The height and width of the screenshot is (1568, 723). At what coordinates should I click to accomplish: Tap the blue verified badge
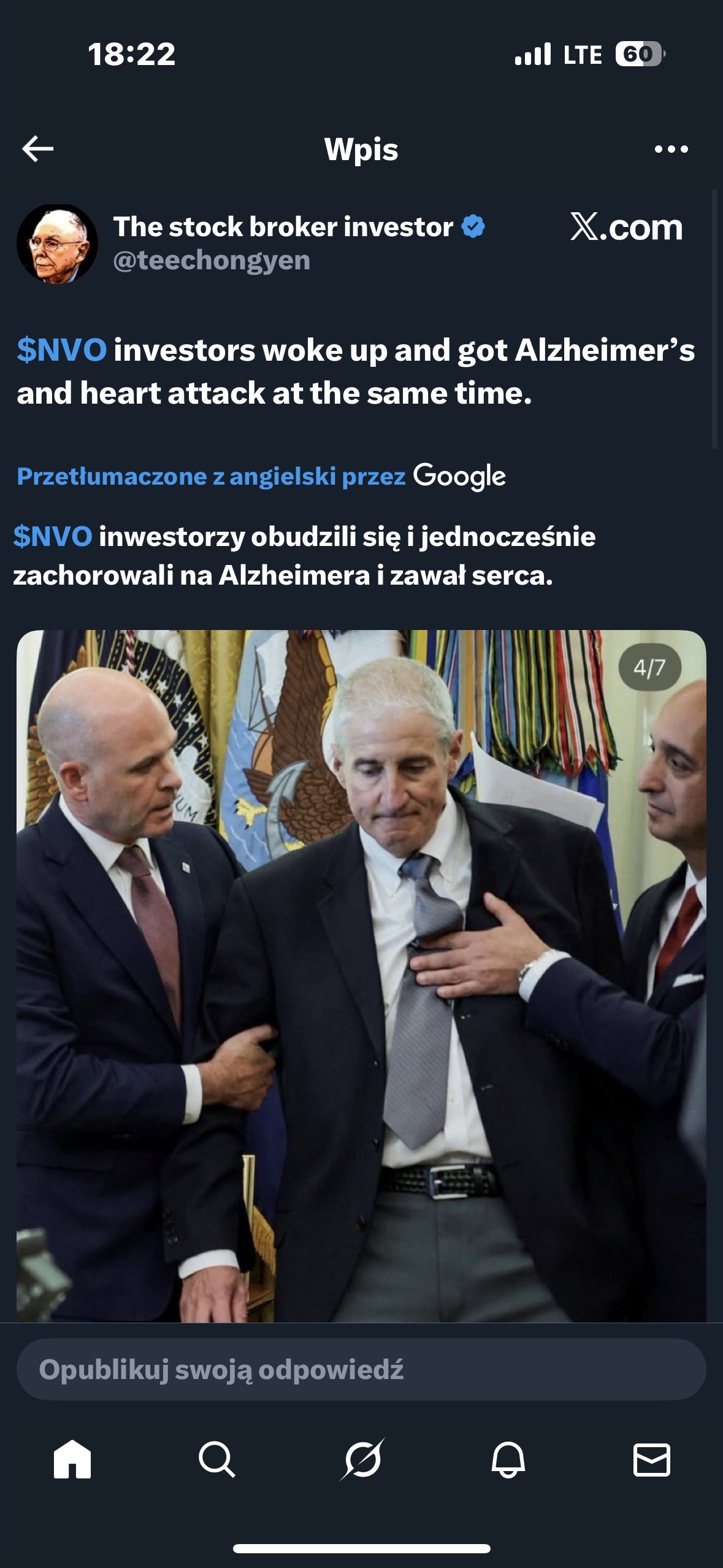tap(473, 226)
